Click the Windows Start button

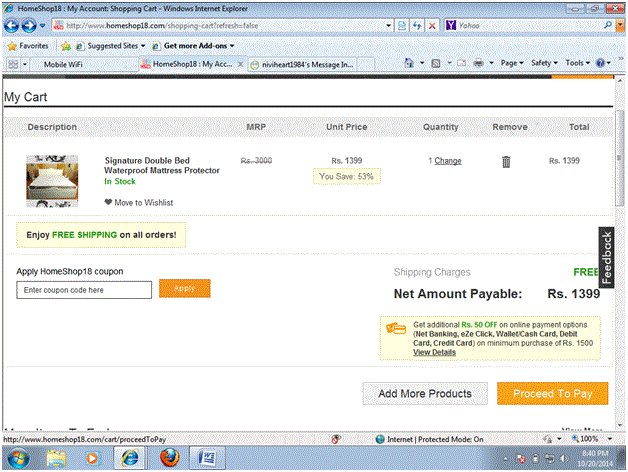coord(18,457)
